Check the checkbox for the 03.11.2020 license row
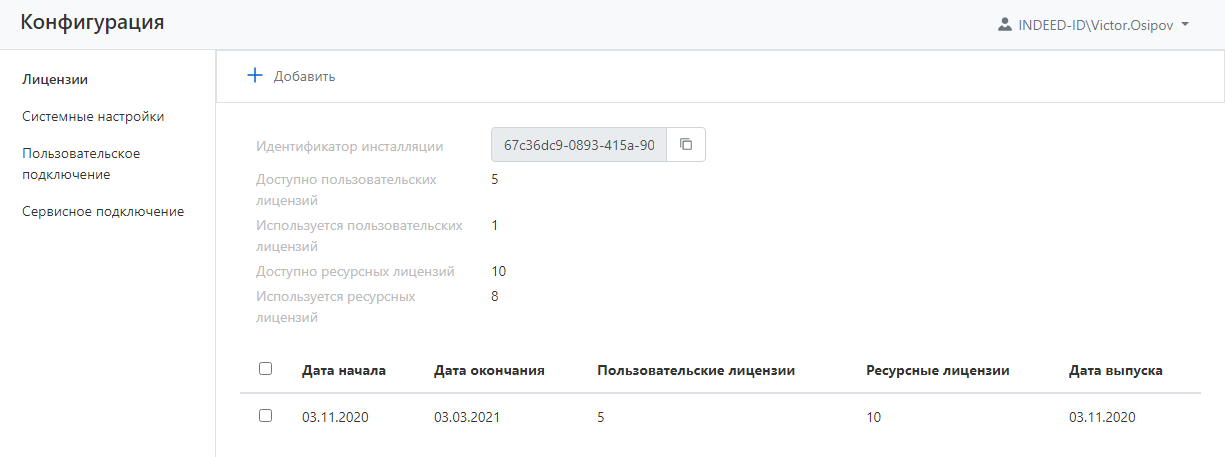Image resolution: width=1225 pixels, height=457 pixels. 265,416
